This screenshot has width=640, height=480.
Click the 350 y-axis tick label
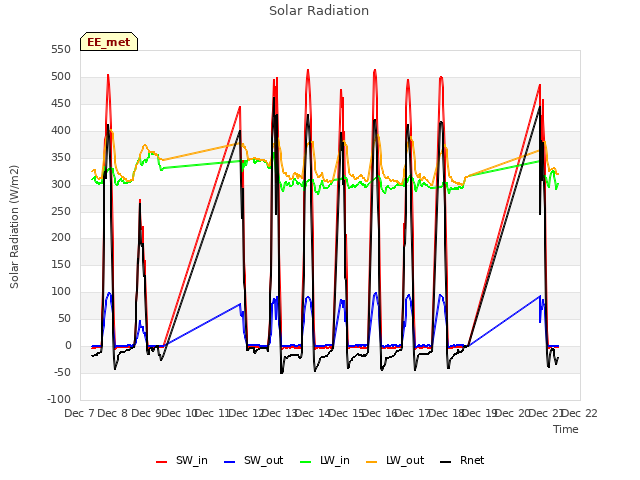61,157
